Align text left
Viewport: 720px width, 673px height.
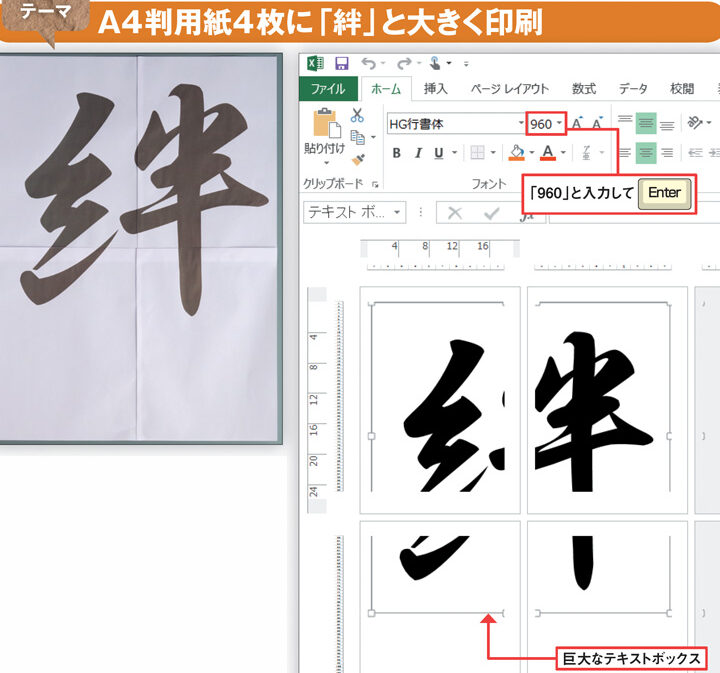point(624,153)
